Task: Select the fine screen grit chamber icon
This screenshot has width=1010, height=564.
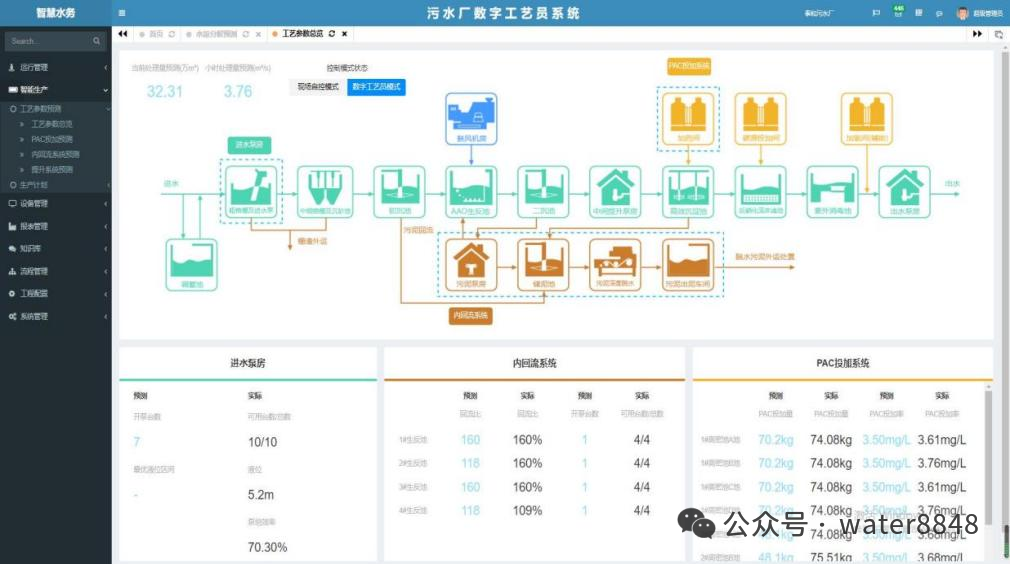Action: [325, 191]
